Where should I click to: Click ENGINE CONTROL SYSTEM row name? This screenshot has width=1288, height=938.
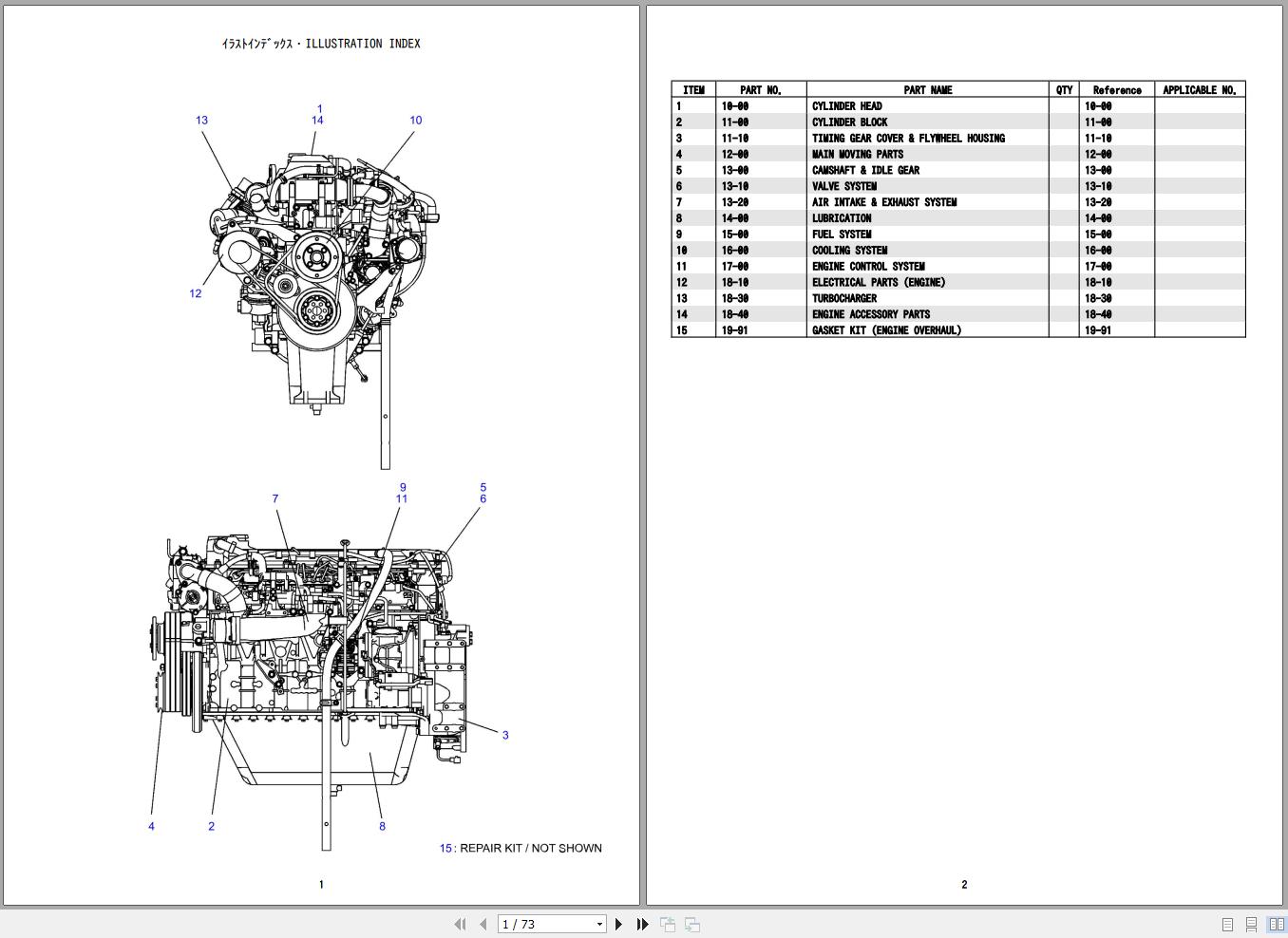tap(868, 267)
